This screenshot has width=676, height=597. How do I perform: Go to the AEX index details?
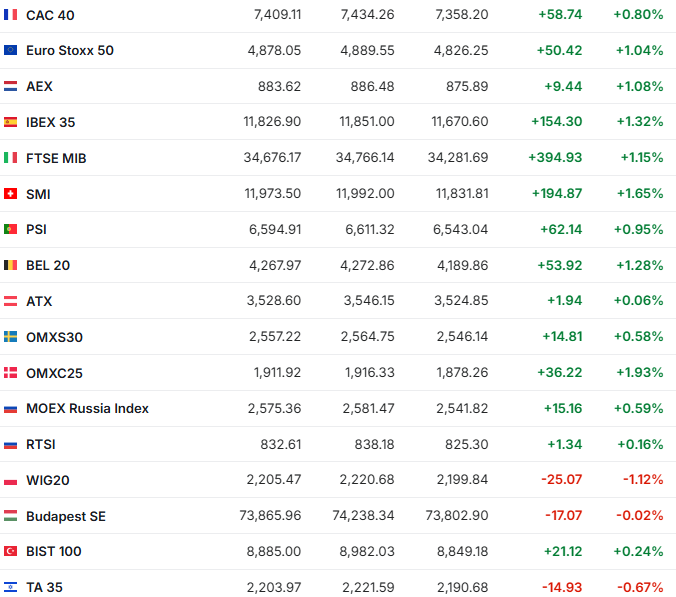(x=39, y=86)
